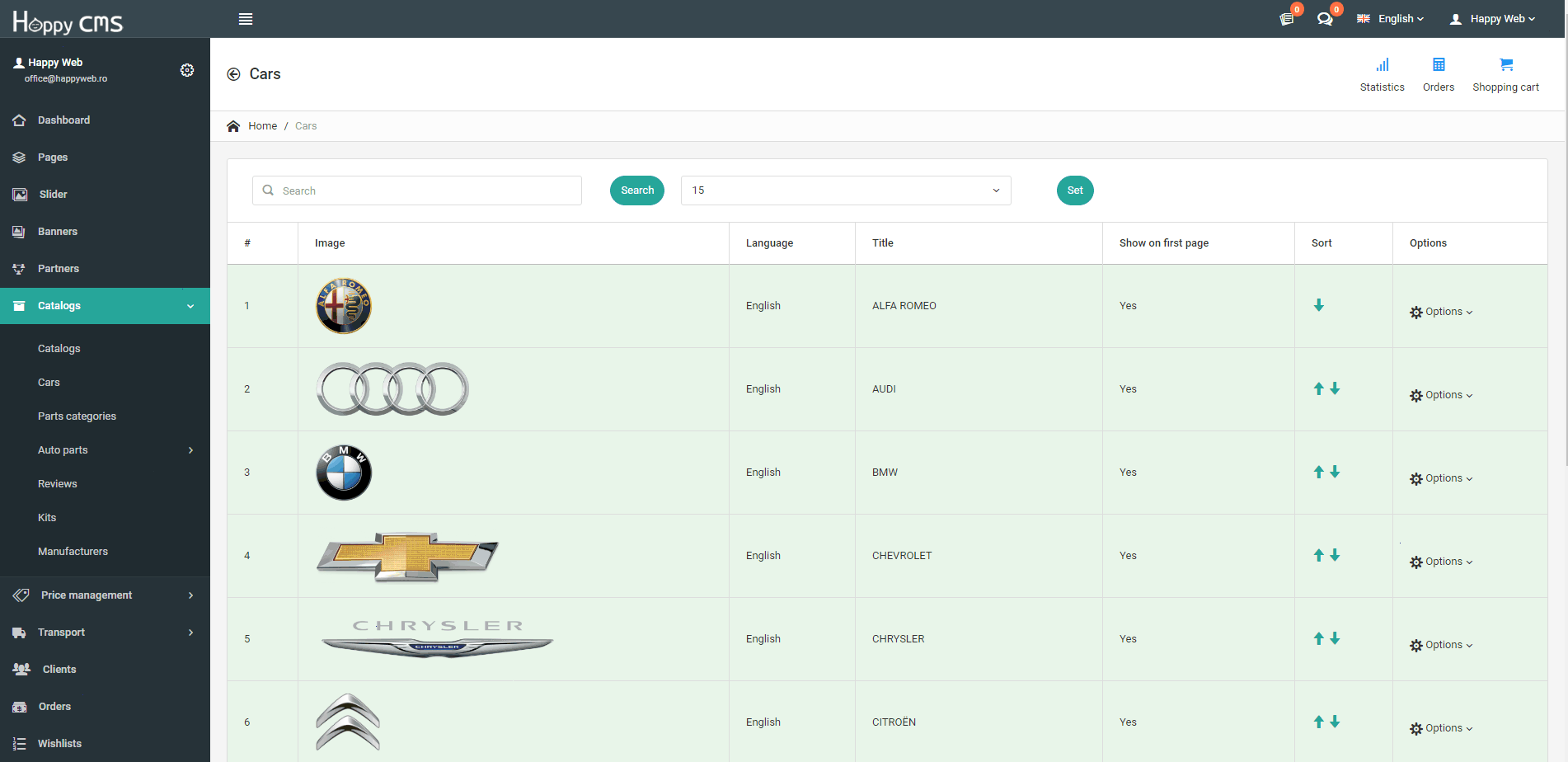1568x762 pixels.
Task: Click the Chevrolet bowtie logo thumbnail
Action: click(407, 557)
